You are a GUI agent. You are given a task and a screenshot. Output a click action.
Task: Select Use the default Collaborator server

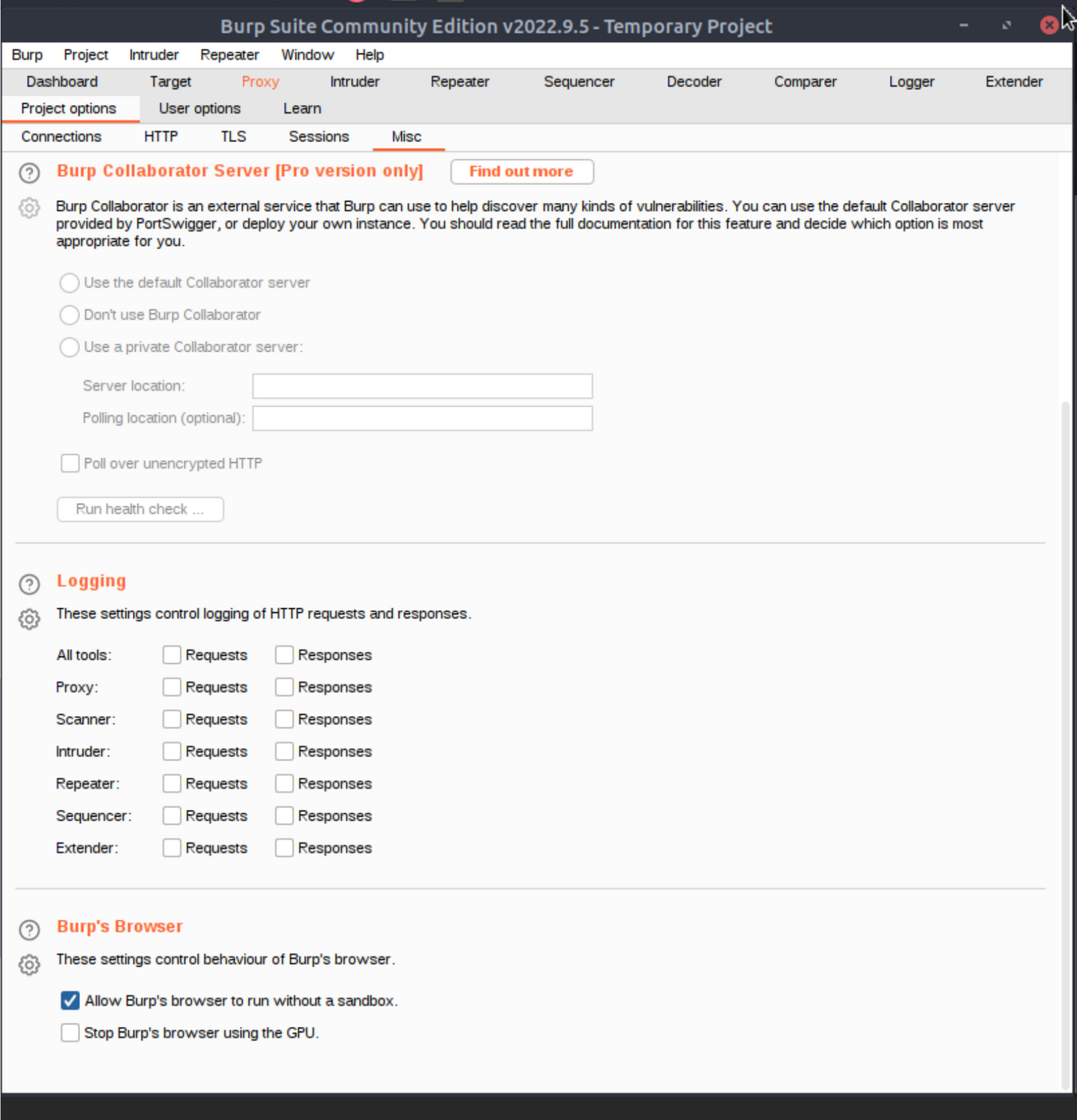69,283
